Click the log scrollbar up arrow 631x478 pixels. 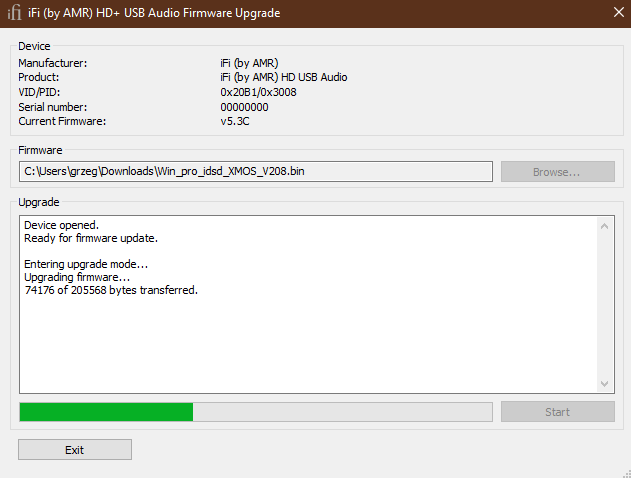coord(604,226)
